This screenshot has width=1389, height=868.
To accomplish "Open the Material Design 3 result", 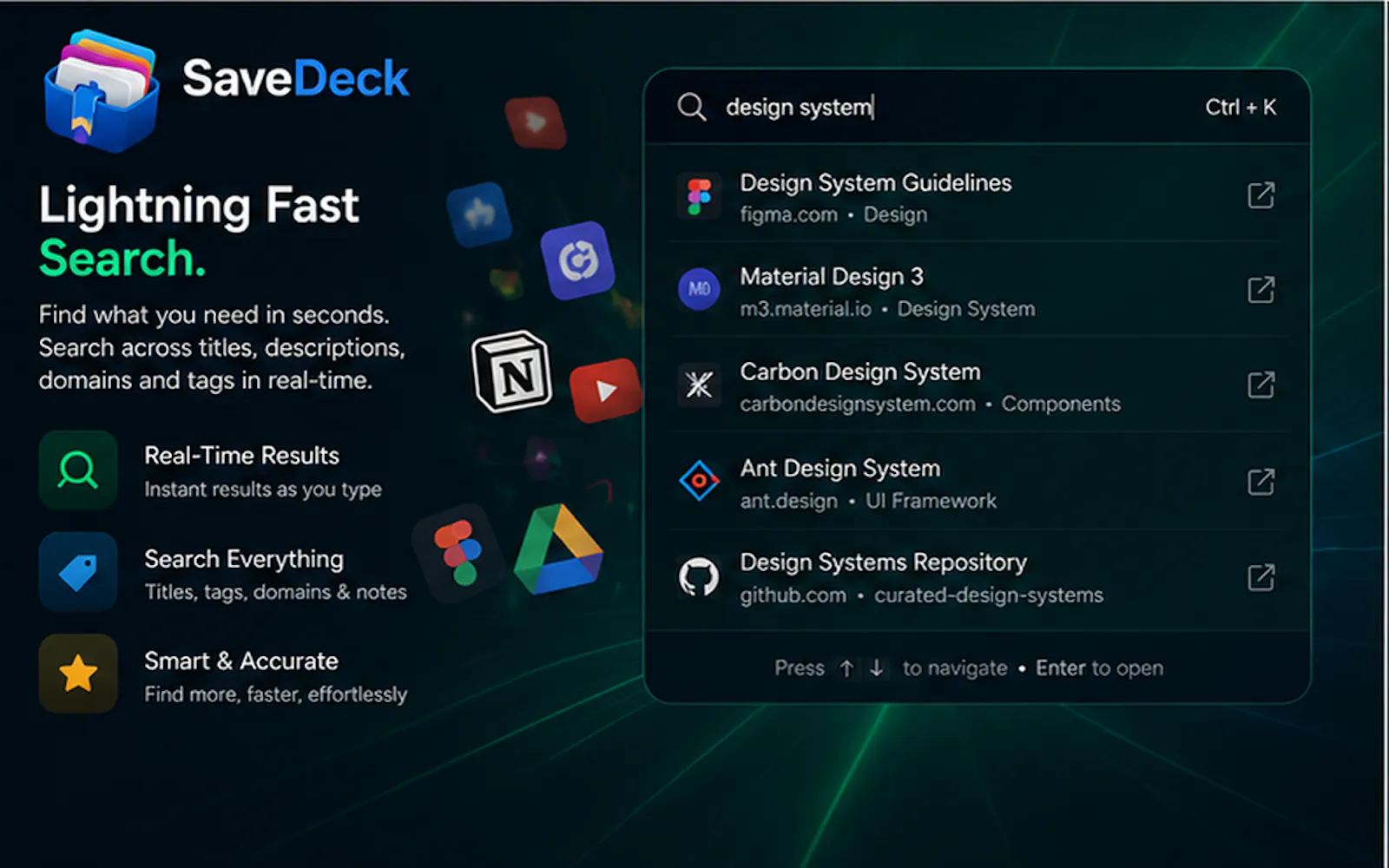I will [x=978, y=291].
